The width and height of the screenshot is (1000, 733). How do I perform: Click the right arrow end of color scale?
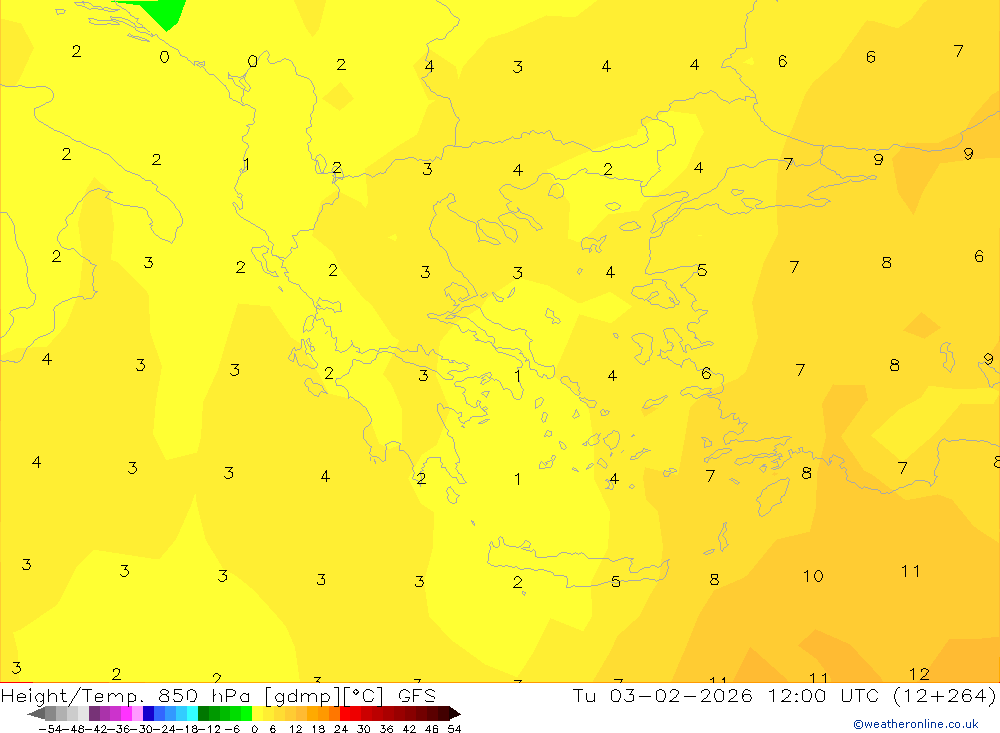point(453,713)
